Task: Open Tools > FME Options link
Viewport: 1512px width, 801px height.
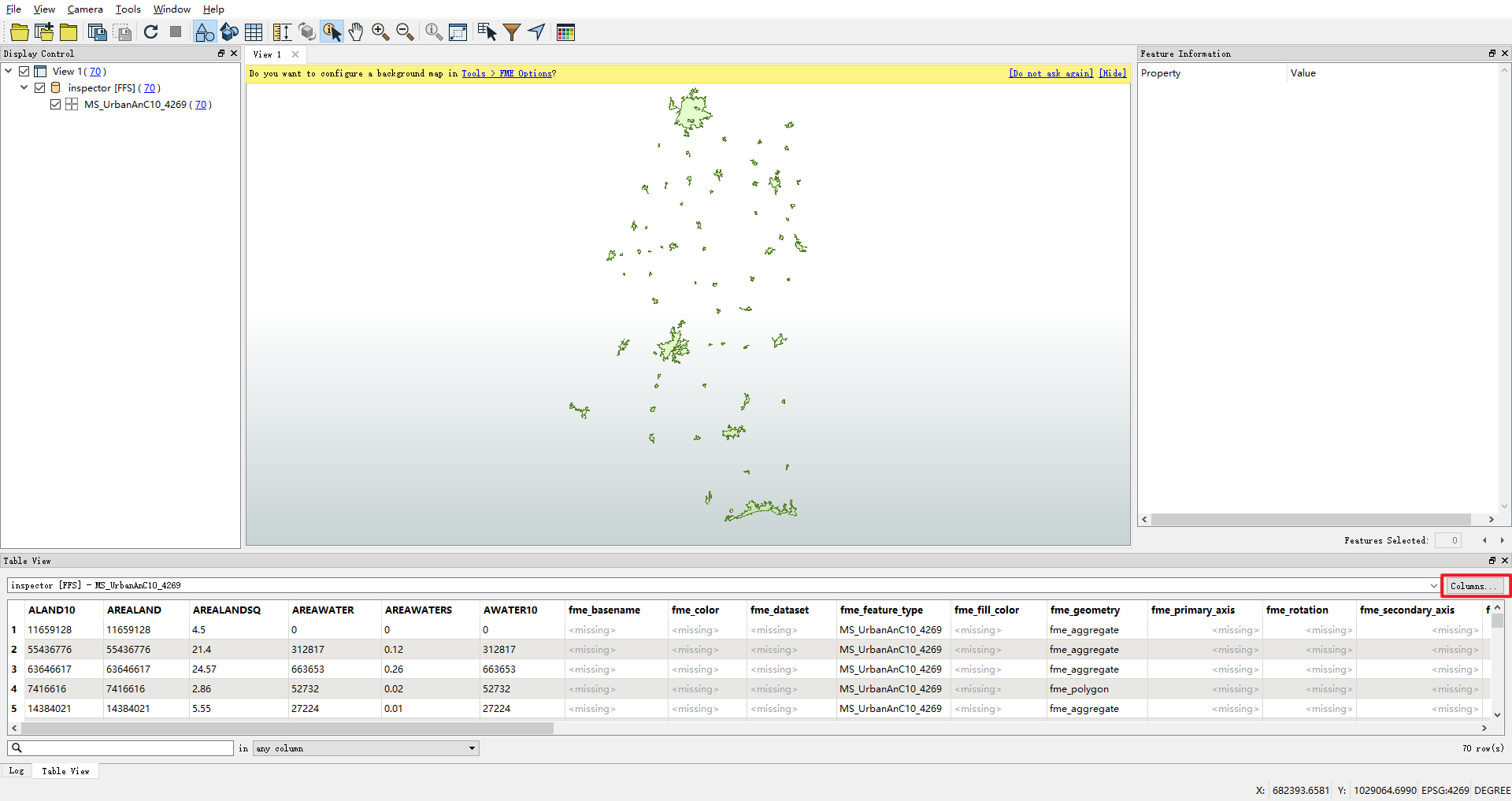Action: [x=507, y=73]
